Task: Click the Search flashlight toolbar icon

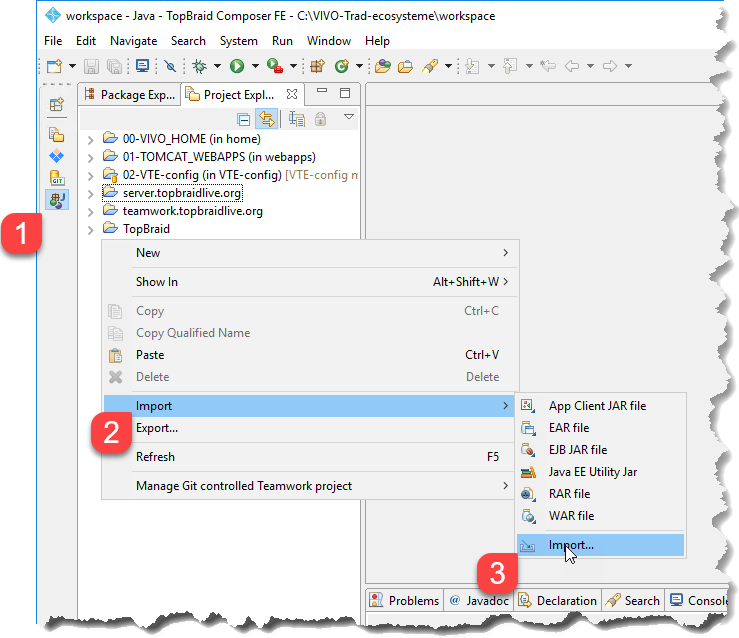Action: tap(430, 66)
